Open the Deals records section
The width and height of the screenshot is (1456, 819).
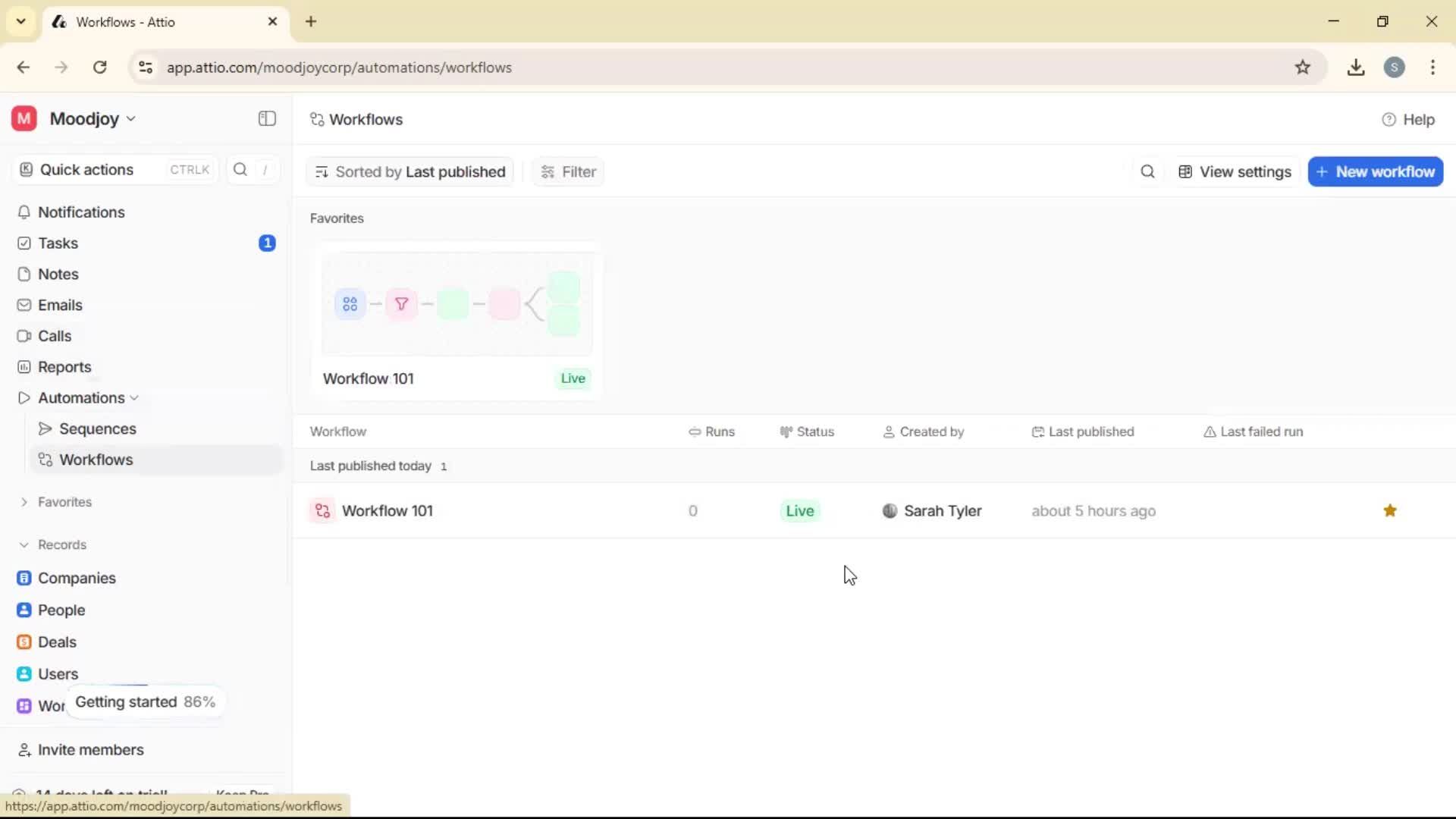(57, 642)
